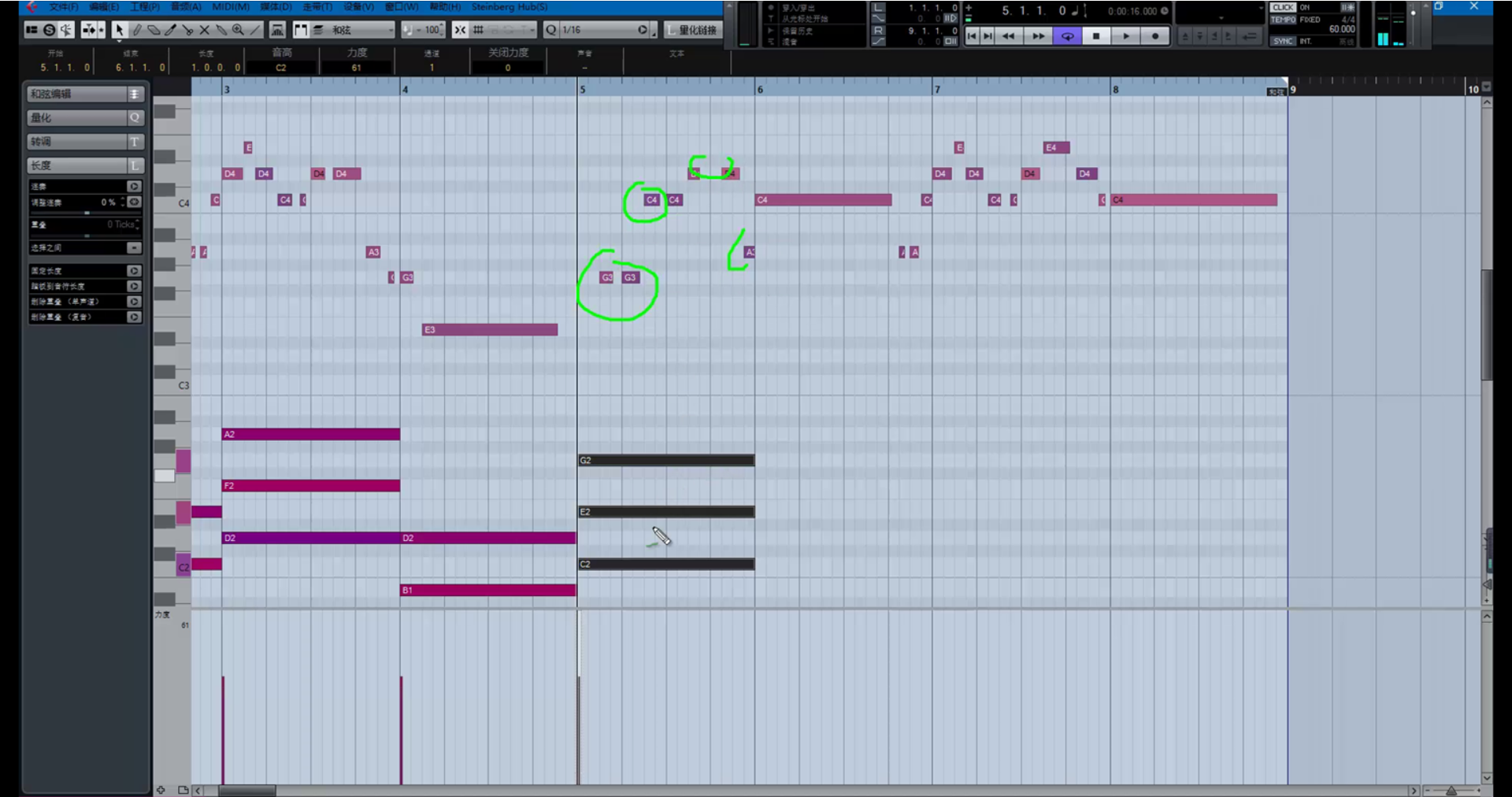This screenshot has width=1512, height=797.
Task: Click the Q quantize icon in toolbar
Action: (x=550, y=30)
